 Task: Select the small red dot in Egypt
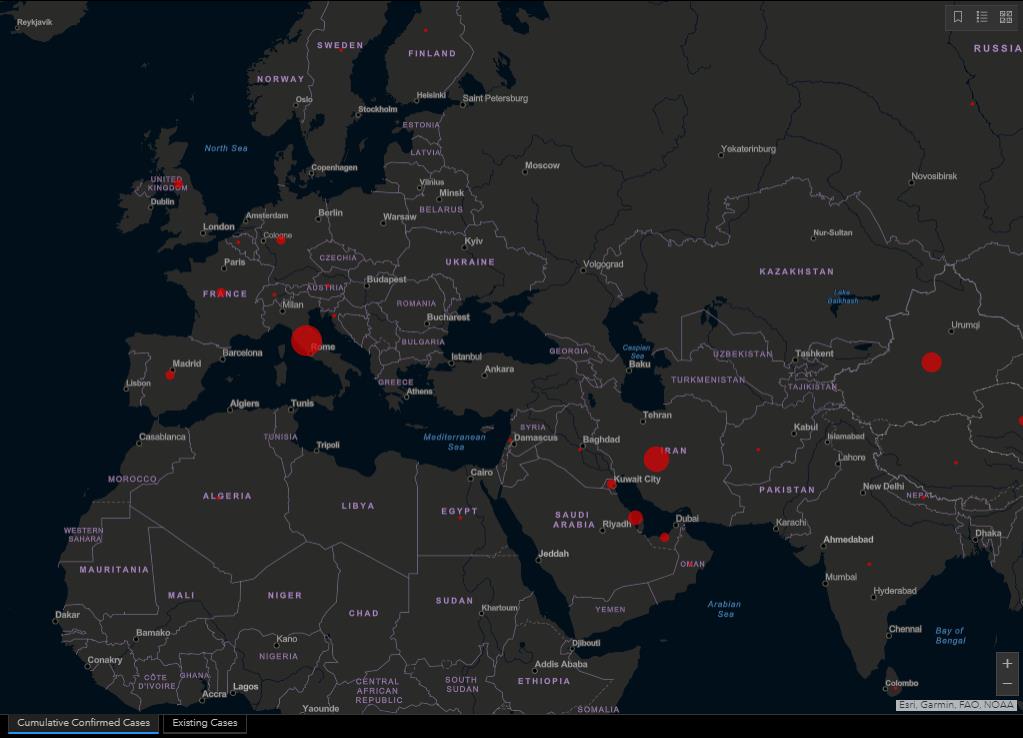460,517
